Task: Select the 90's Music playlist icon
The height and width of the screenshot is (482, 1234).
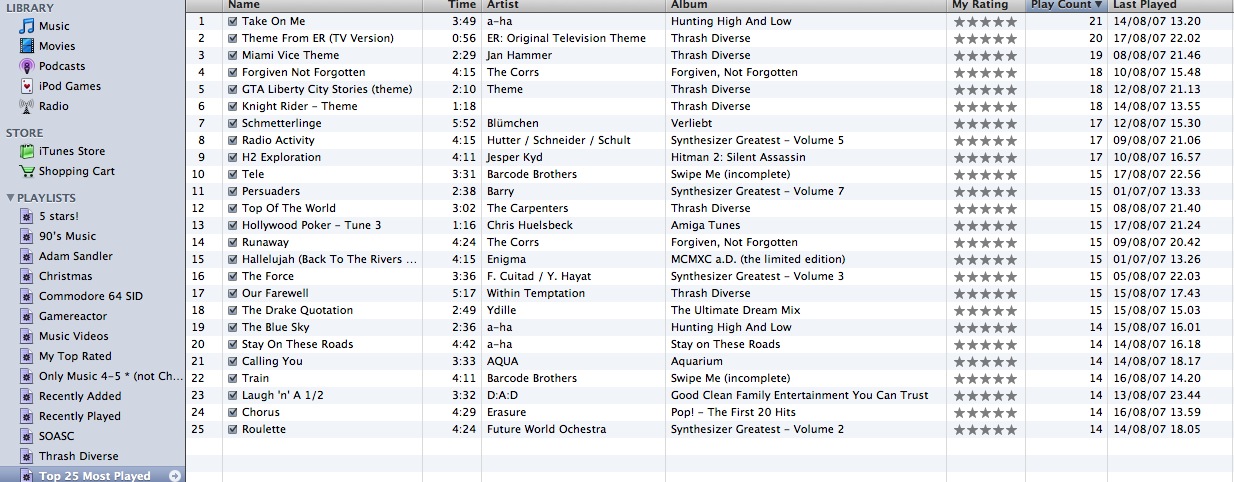Action: coord(28,236)
